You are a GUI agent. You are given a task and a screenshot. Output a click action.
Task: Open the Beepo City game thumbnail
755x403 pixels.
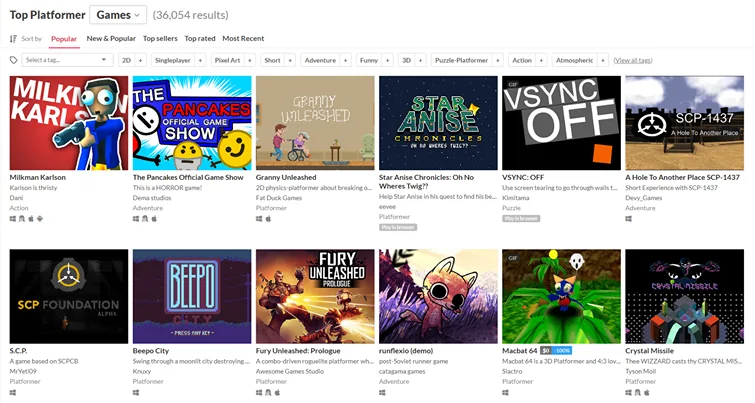tap(192, 296)
